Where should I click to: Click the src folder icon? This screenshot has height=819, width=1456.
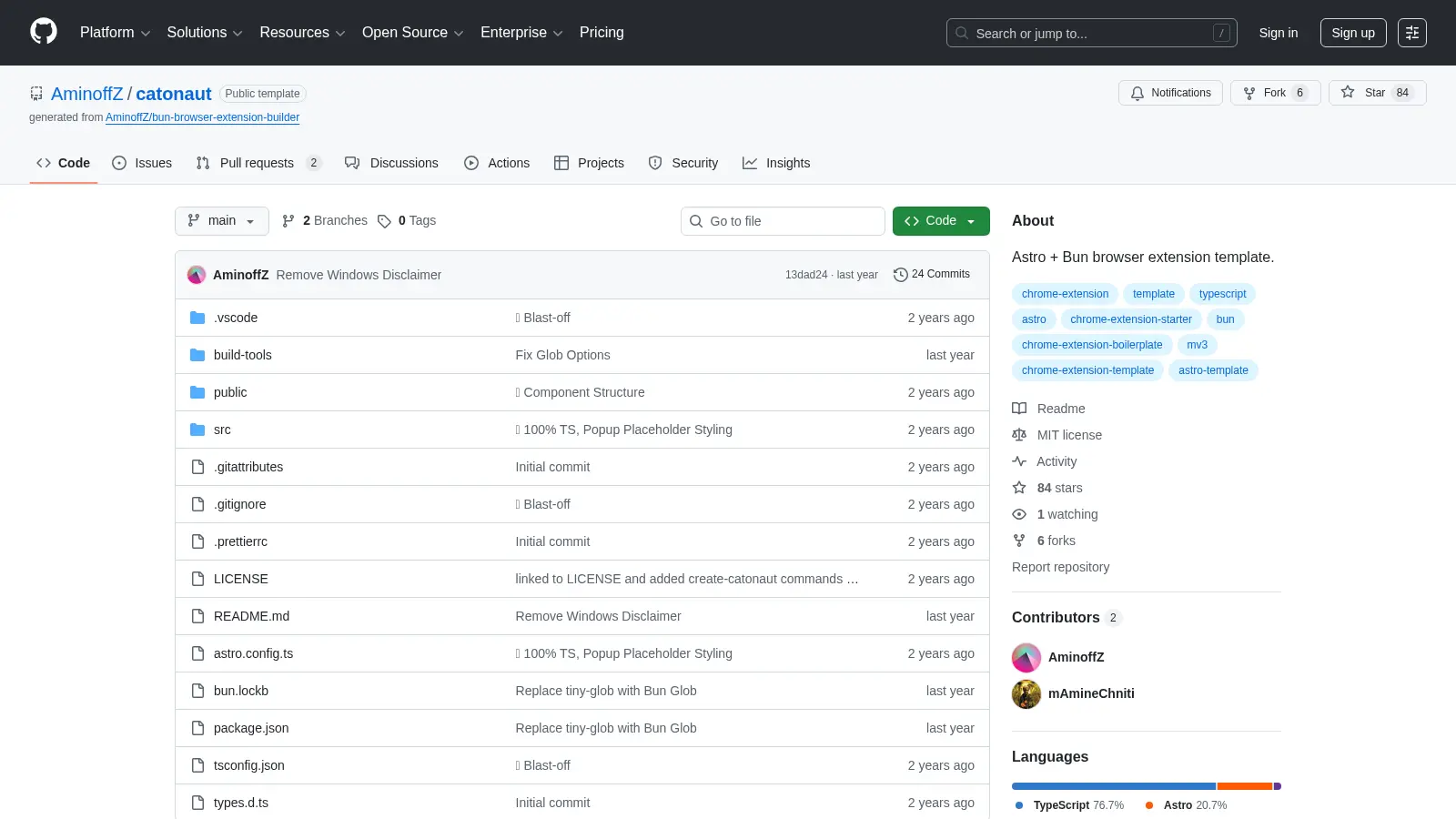point(197,430)
